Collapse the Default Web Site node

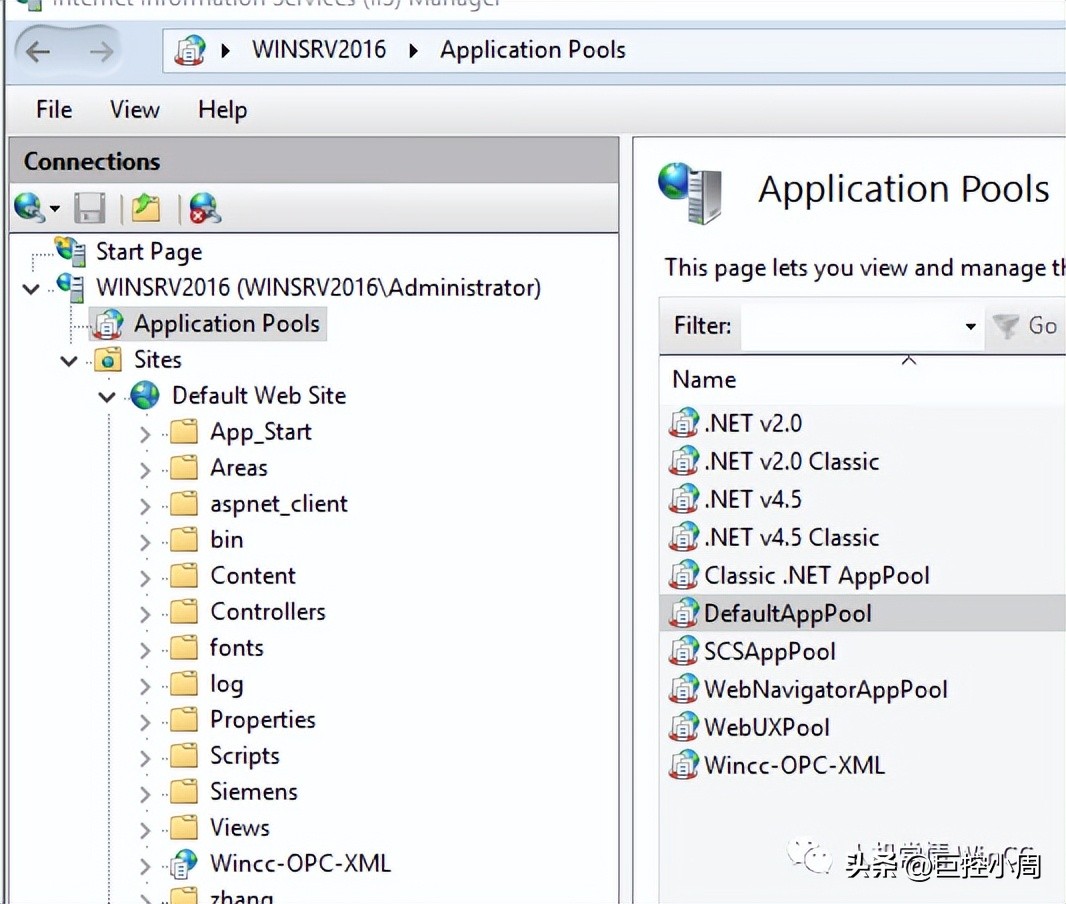[107, 397]
